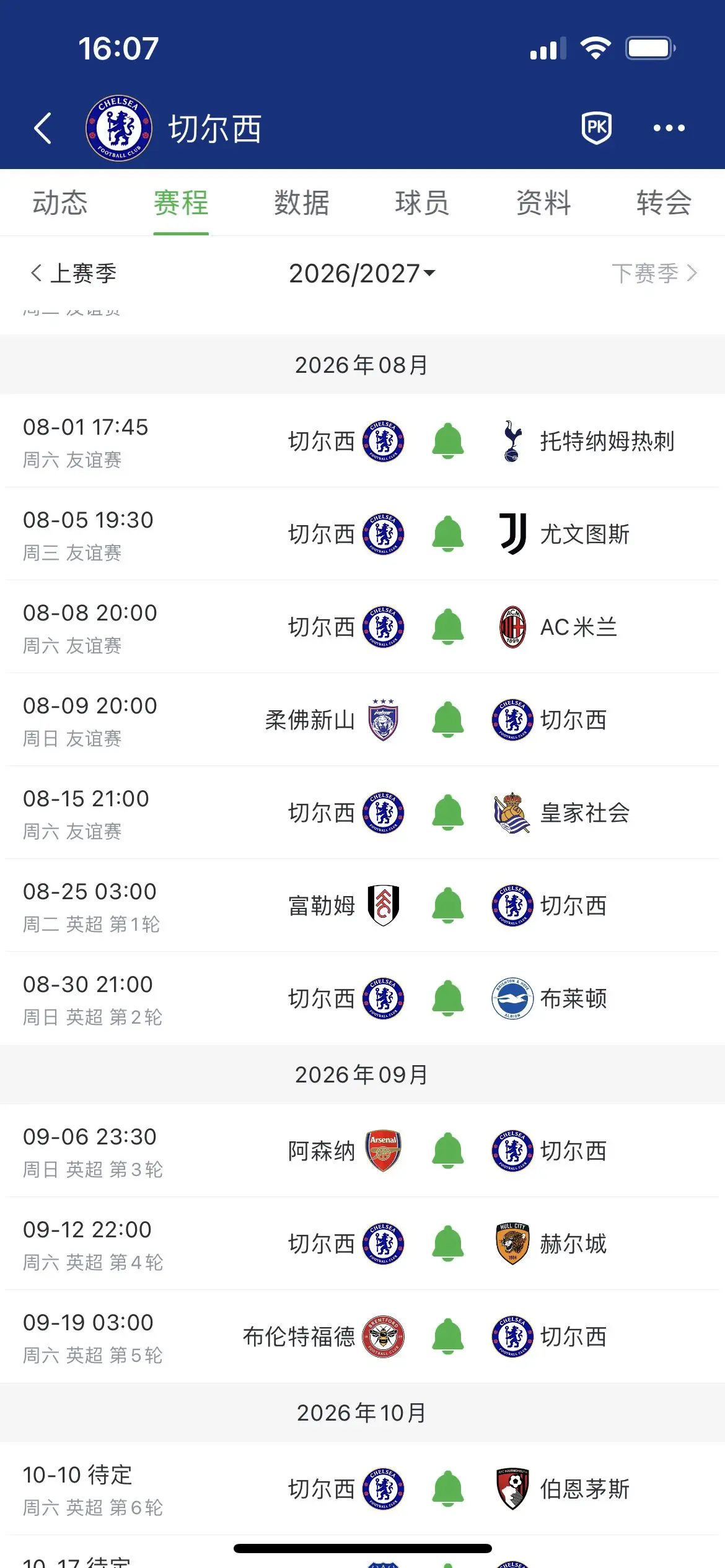The image size is (725, 1568).
Task: Open the Fulham team crest
Action: pos(384,905)
